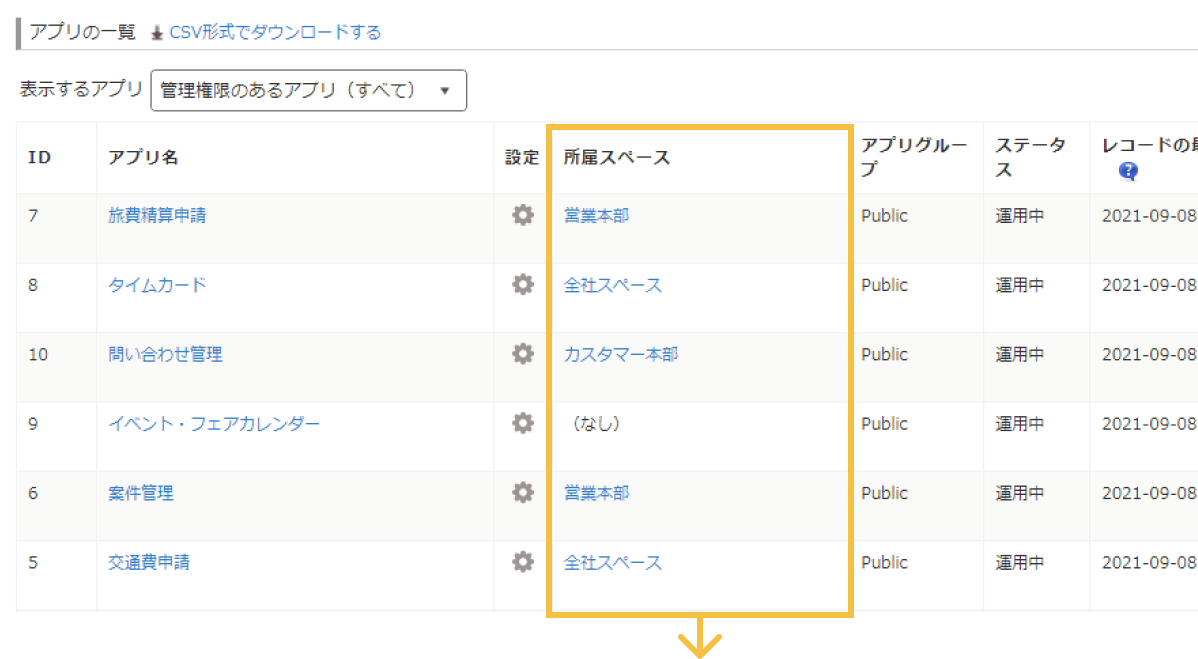
Task: Go to カスタマー本部 space link
Action: pyautogui.click(x=620, y=354)
